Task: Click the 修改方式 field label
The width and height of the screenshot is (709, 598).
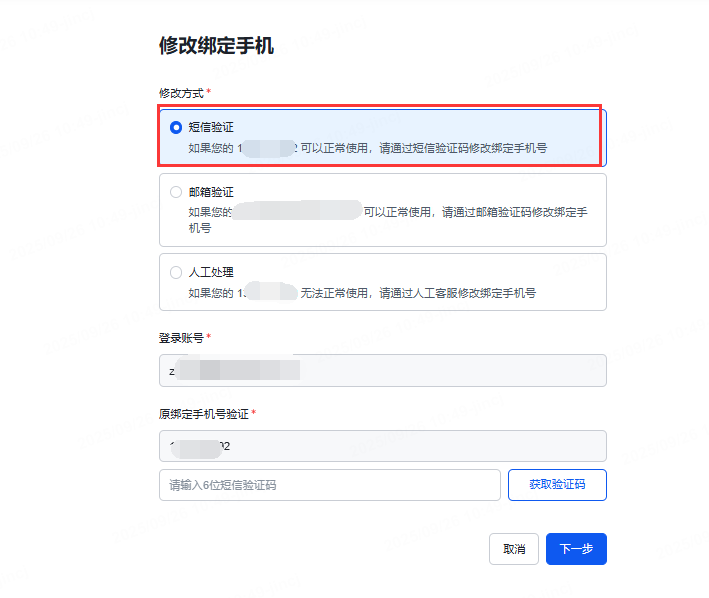Action: tap(181, 93)
